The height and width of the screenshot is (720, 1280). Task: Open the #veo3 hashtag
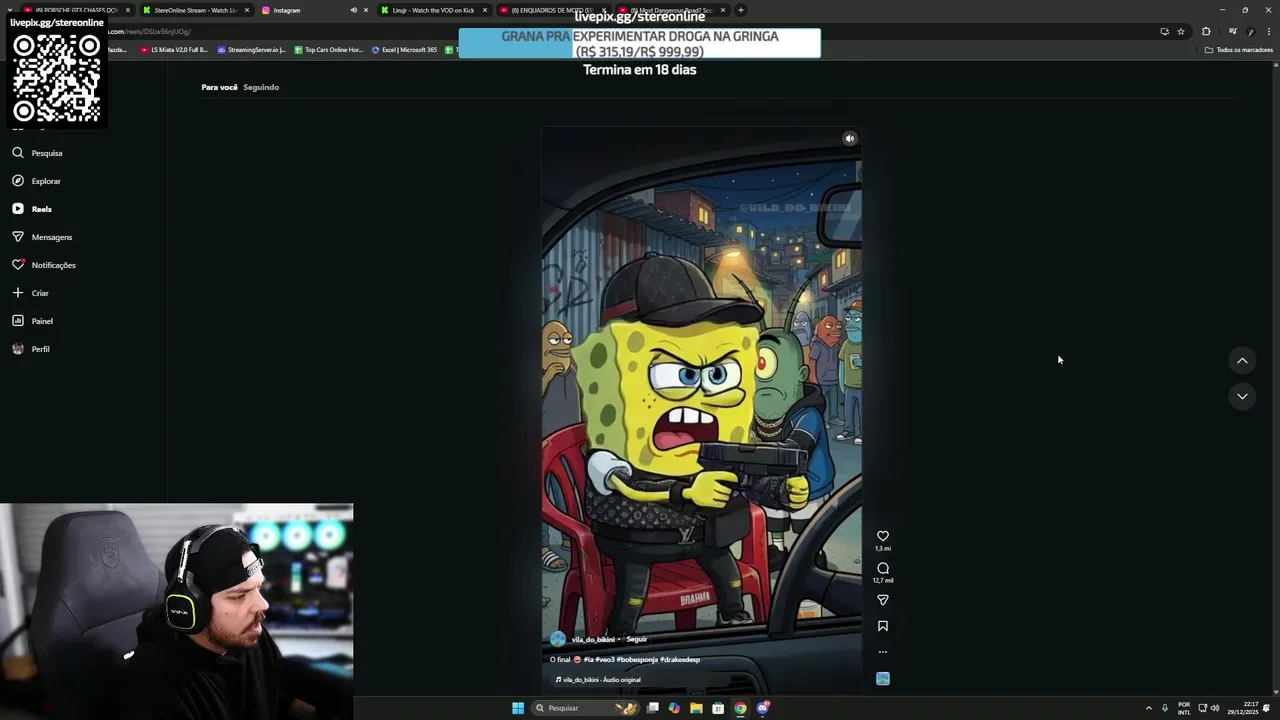pos(604,660)
